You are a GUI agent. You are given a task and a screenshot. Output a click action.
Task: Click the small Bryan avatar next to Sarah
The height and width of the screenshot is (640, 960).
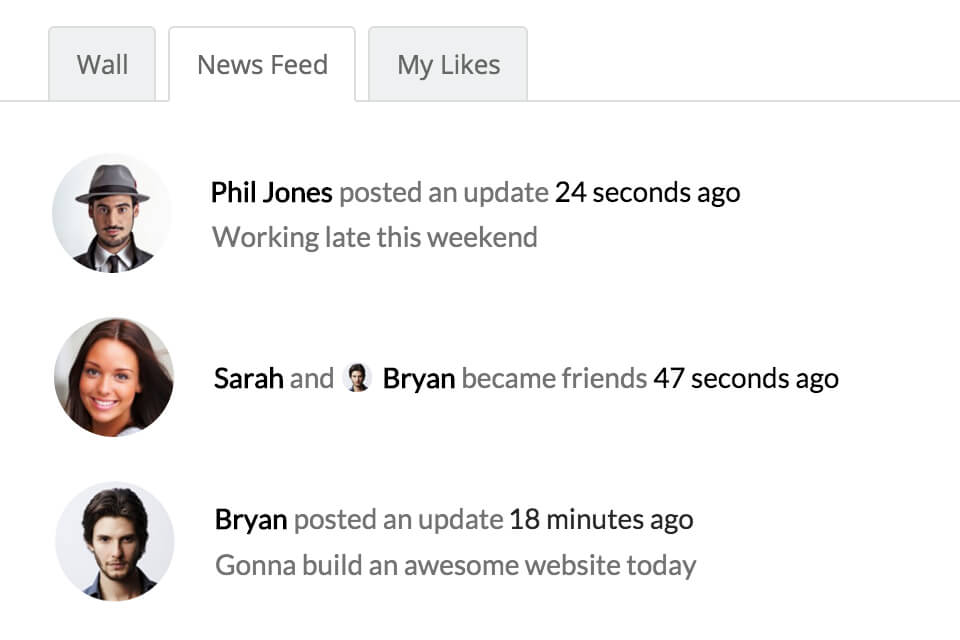point(357,378)
